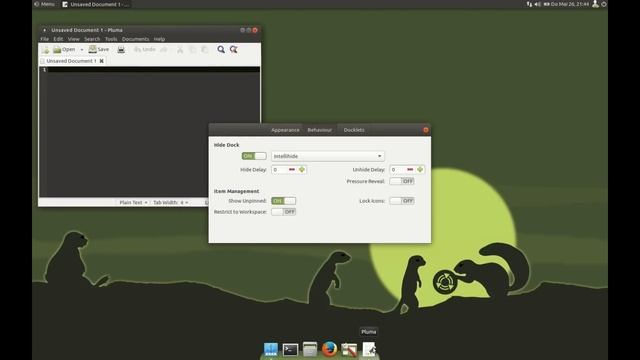
Task: Close the Unsaved Document 1 tab
Action: pyautogui.click(x=102, y=61)
